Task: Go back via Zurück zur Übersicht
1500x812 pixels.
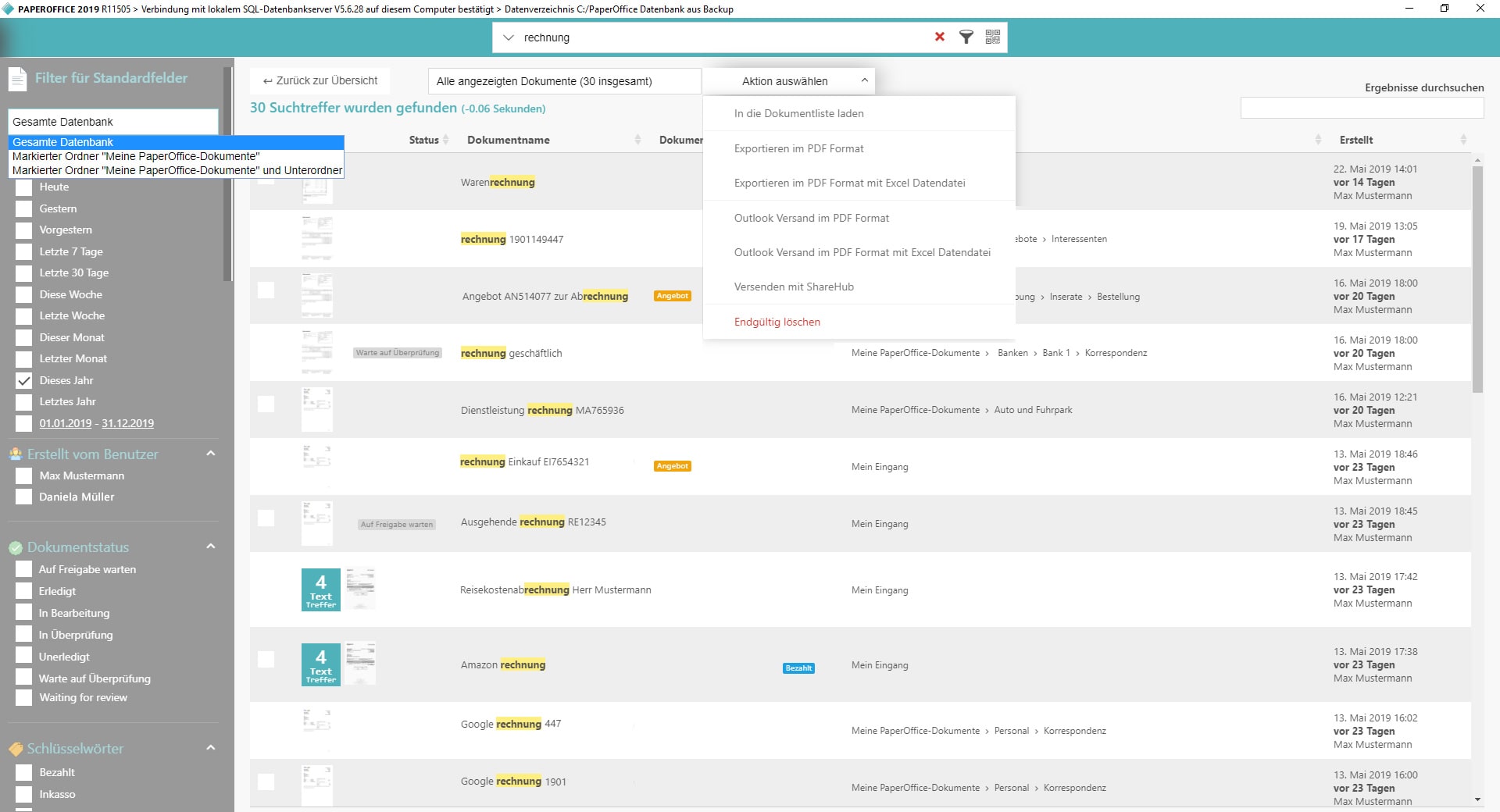Action: point(320,80)
